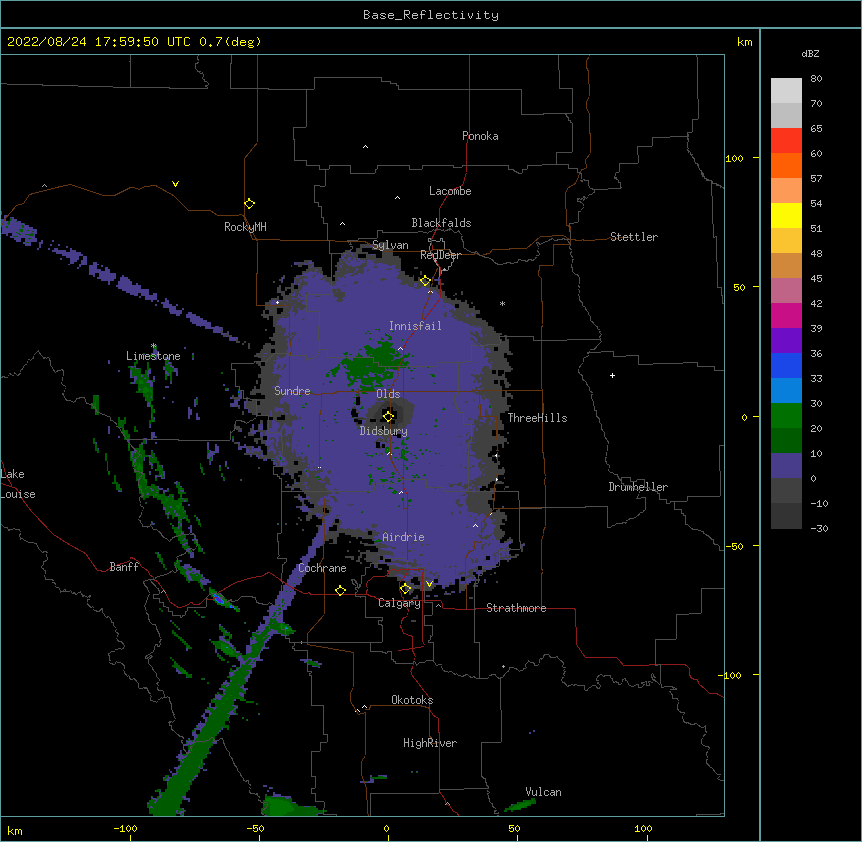Image resolution: width=862 pixels, height=842 pixels.
Task: Click the RedDeer city label
Action: pyautogui.click(x=440, y=255)
